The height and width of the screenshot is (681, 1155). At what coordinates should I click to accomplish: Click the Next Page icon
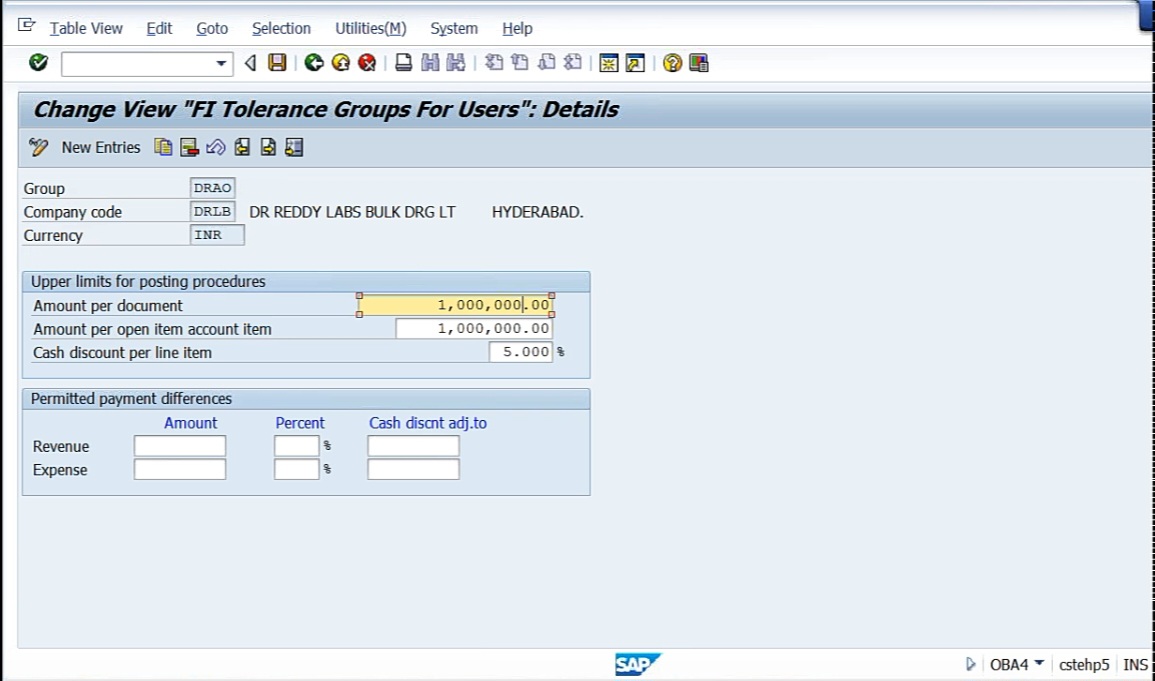(547, 63)
